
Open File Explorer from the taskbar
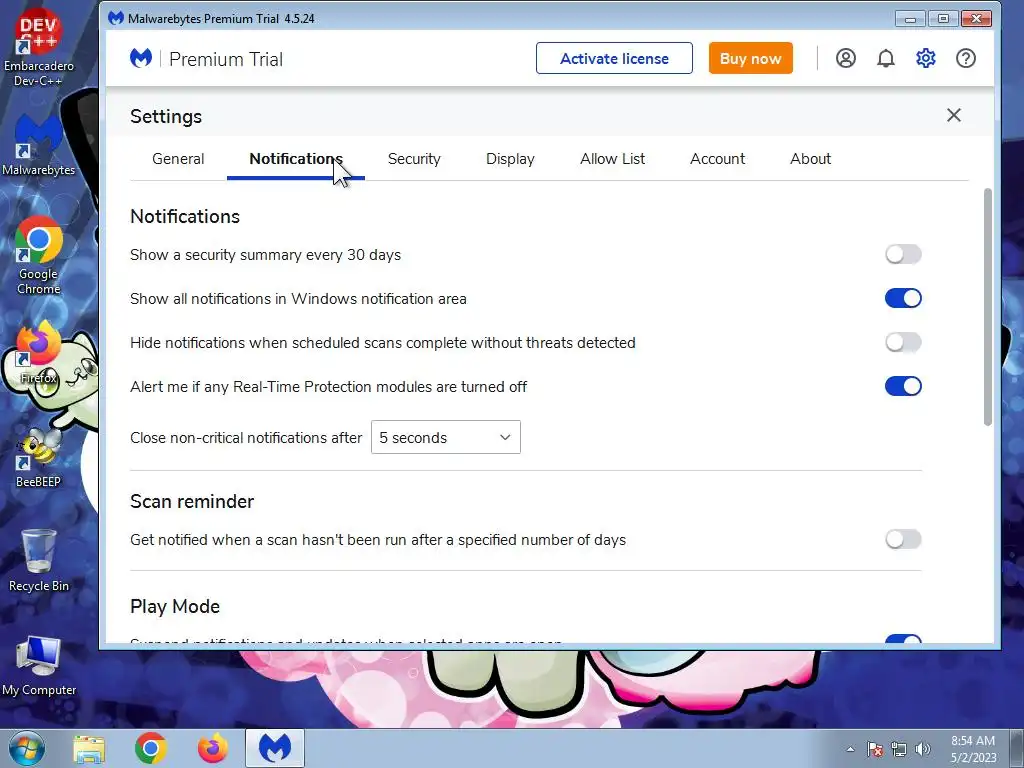[89, 749]
